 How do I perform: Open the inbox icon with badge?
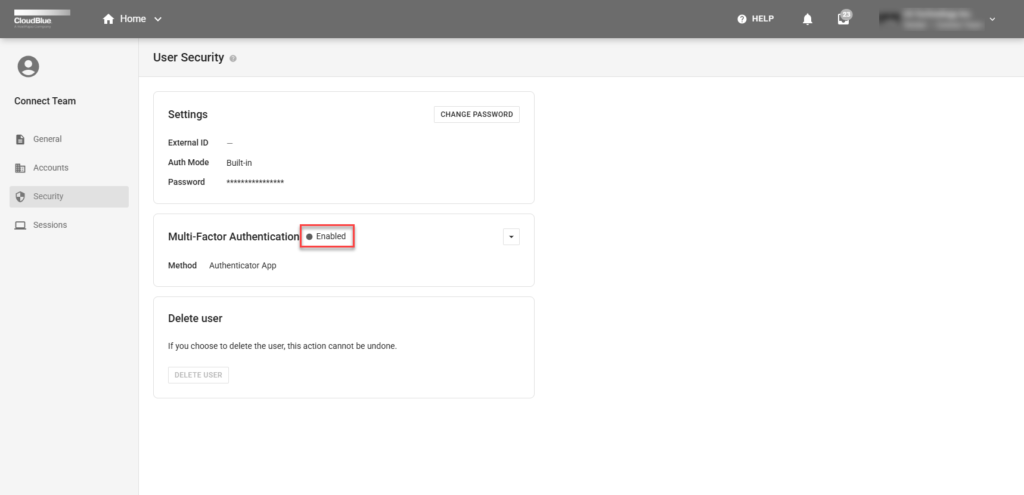click(x=843, y=19)
